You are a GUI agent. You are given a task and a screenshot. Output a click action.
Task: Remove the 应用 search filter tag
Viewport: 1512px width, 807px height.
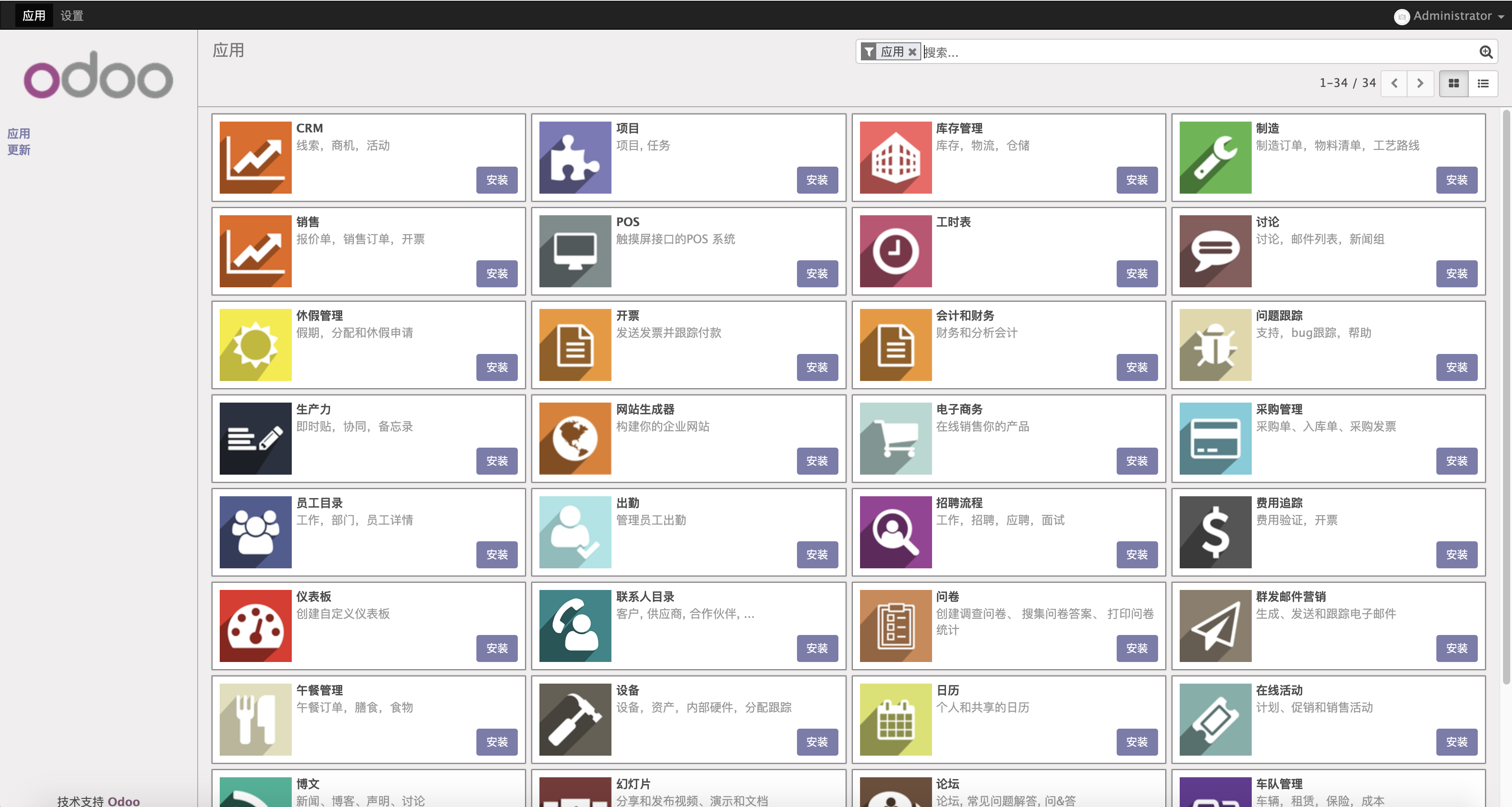coord(912,52)
